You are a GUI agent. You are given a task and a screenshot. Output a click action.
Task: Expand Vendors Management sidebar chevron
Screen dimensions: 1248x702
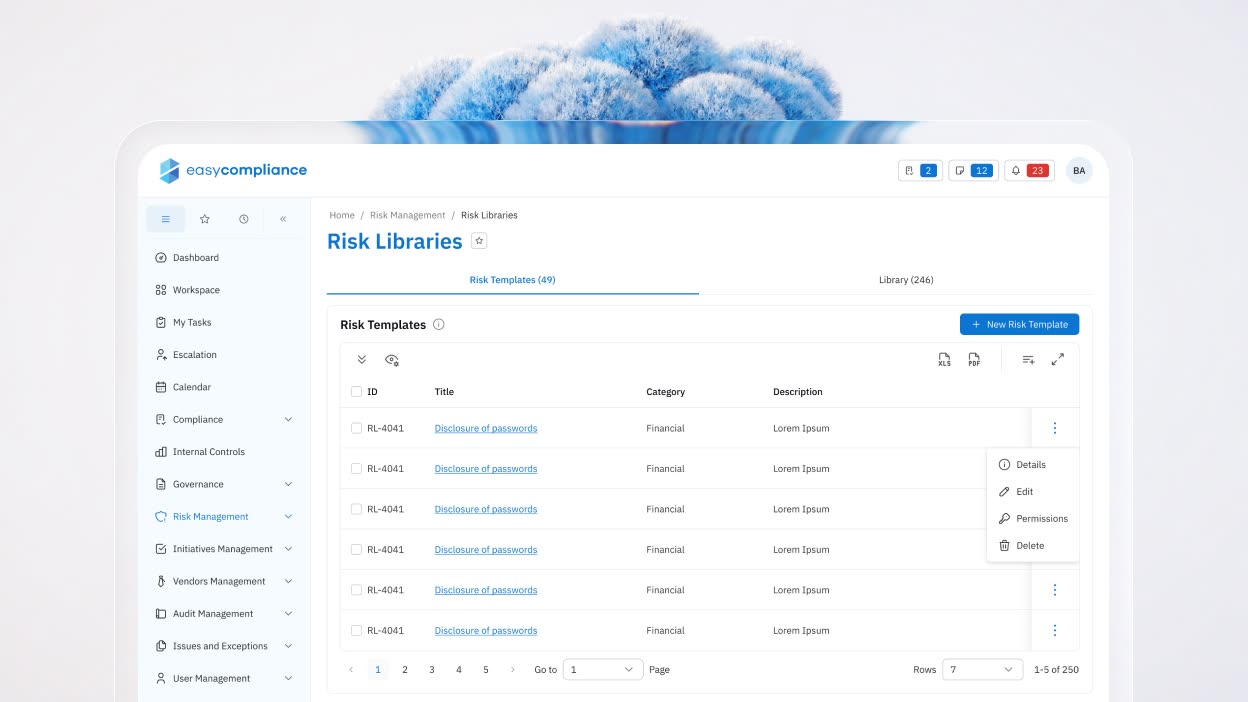tap(288, 581)
